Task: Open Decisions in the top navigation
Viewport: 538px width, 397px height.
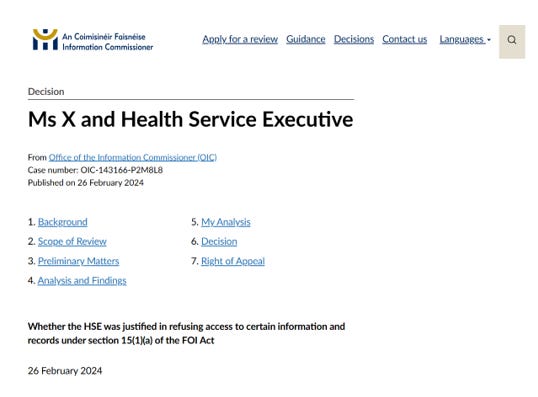Action: point(354,39)
